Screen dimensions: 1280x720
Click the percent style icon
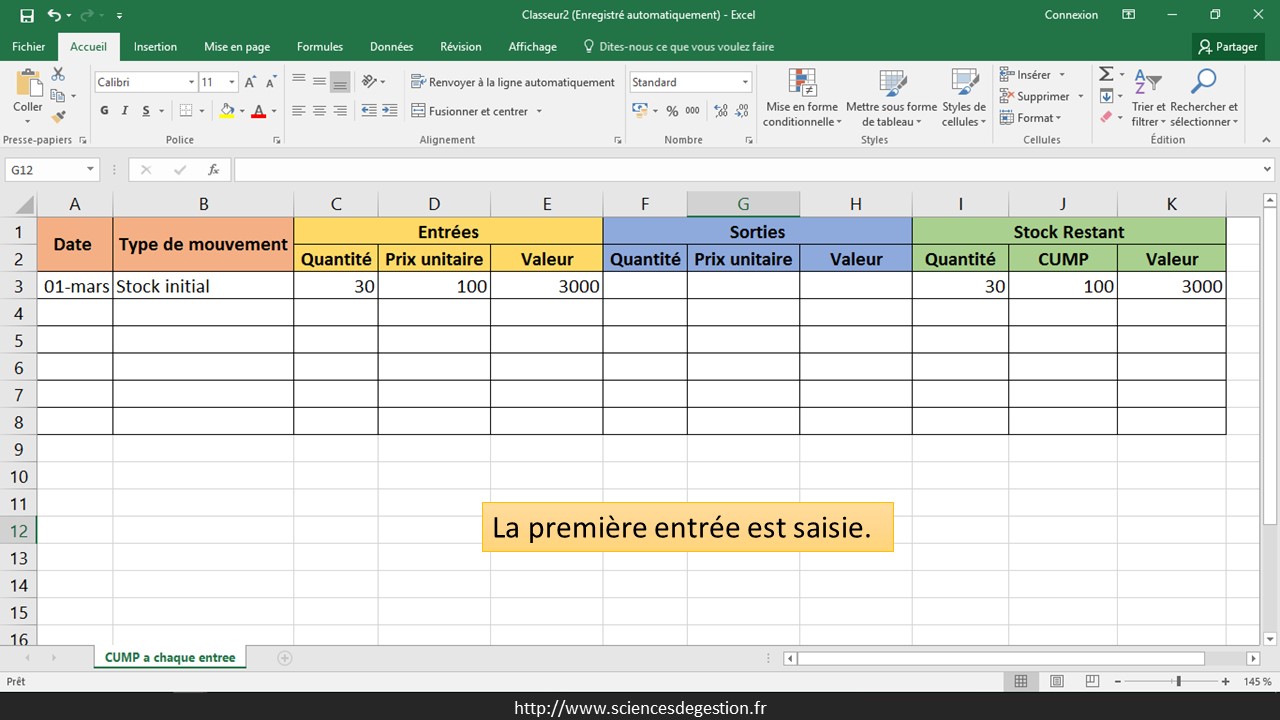click(672, 111)
